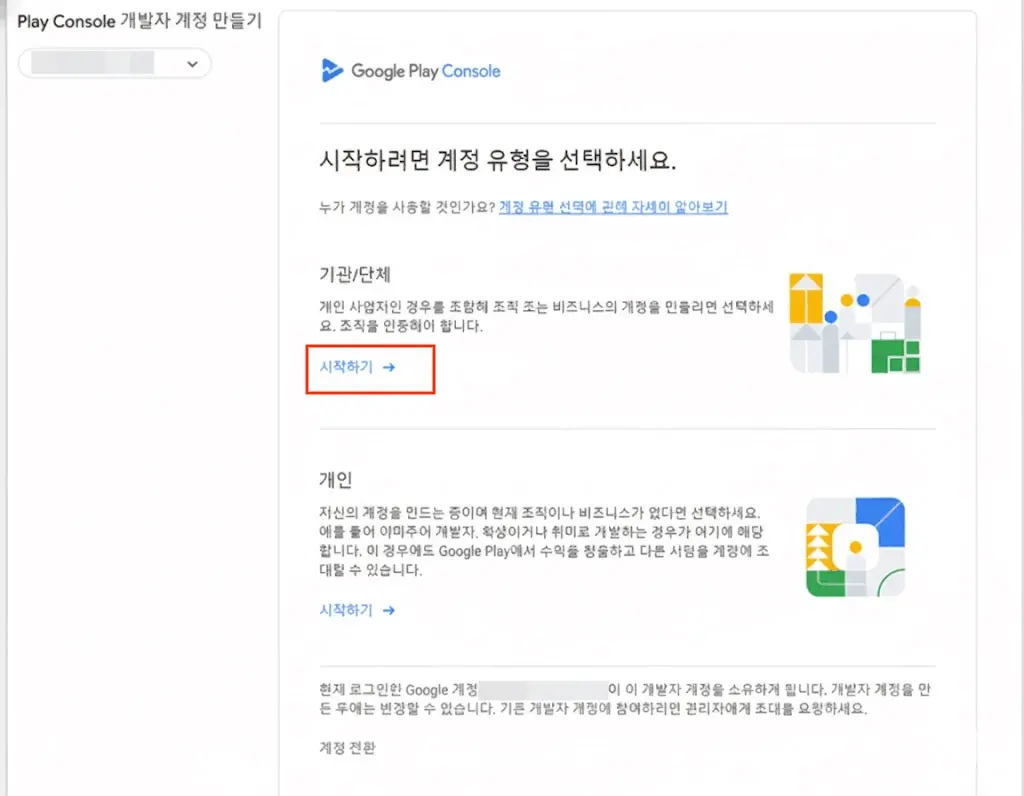Click arrow icon next to 기관/단체 시작하기

pyautogui.click(x=389, y=368)
